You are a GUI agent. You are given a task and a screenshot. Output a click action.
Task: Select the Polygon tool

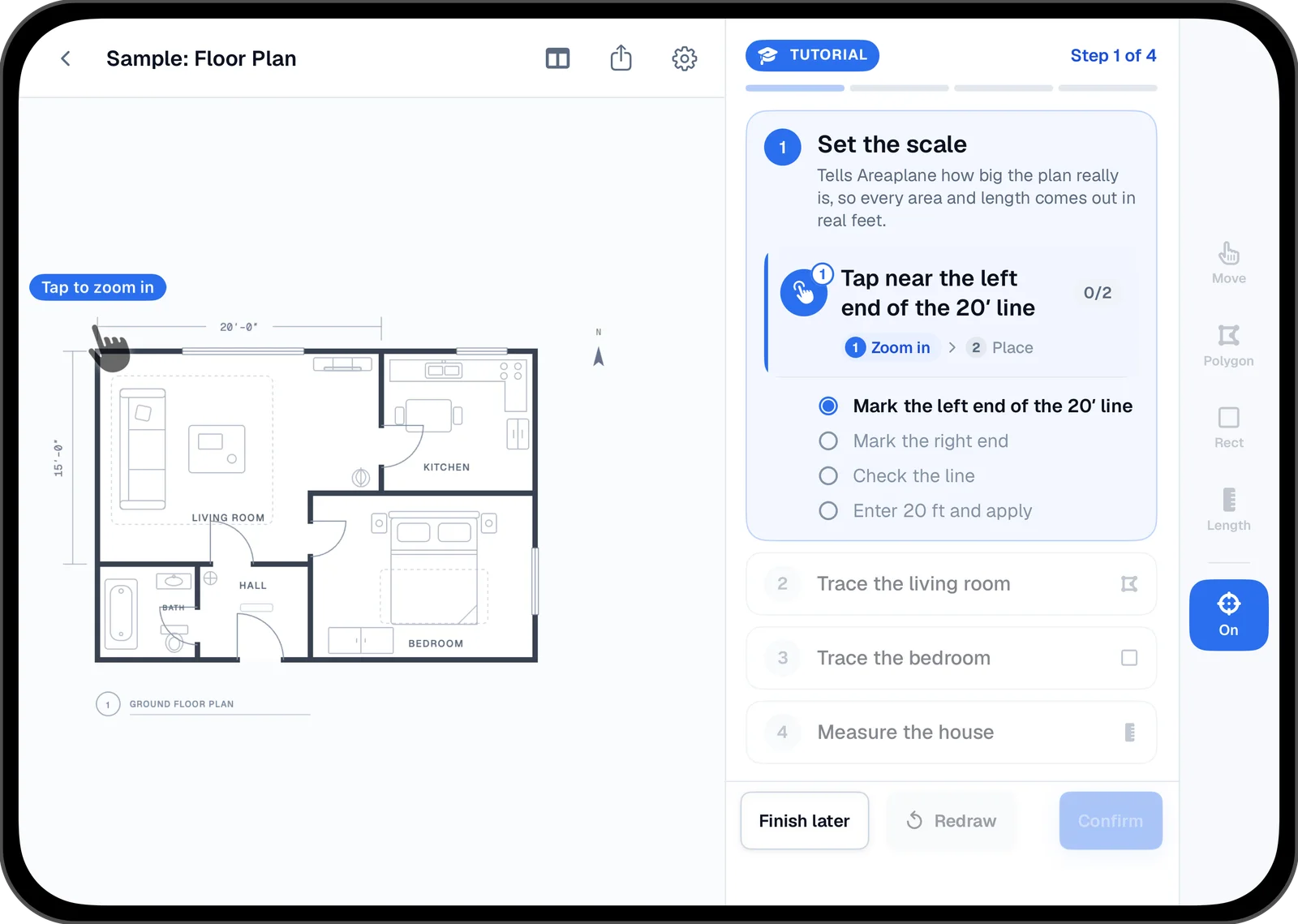(x=1228, y=346)
